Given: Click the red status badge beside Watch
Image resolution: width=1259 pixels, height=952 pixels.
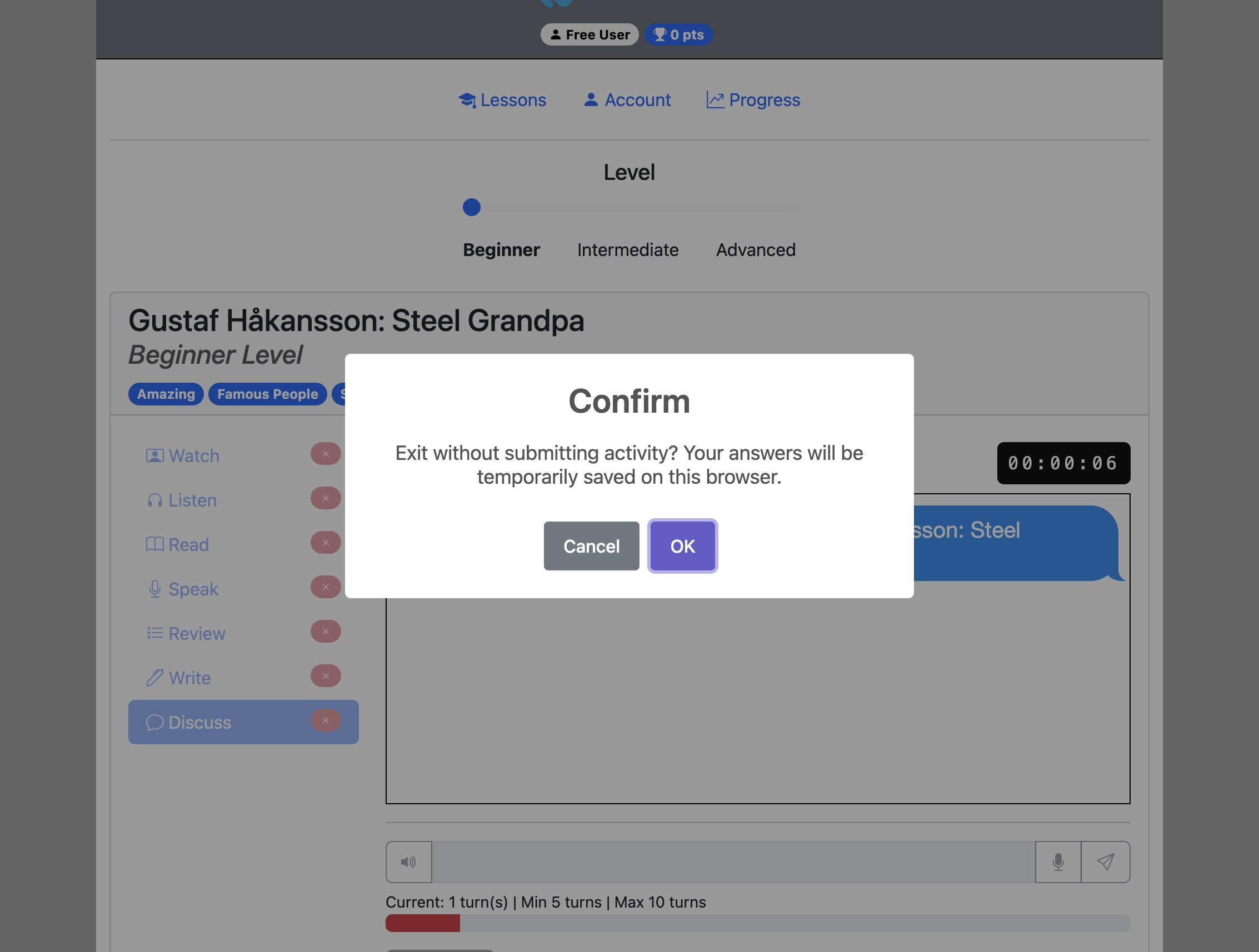Looking at the screenshot, I should (326, 454).
